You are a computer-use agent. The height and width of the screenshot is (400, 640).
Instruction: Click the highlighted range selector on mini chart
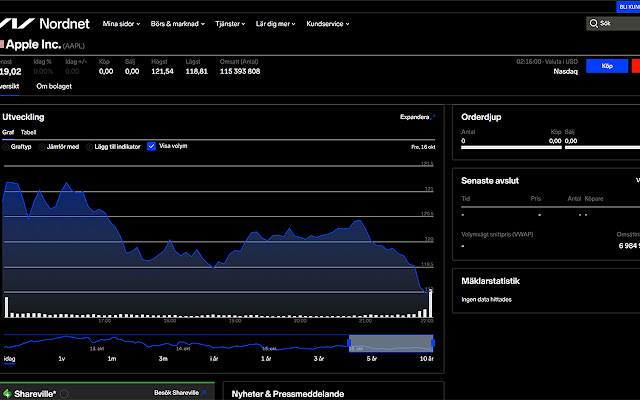pos(390,343)
